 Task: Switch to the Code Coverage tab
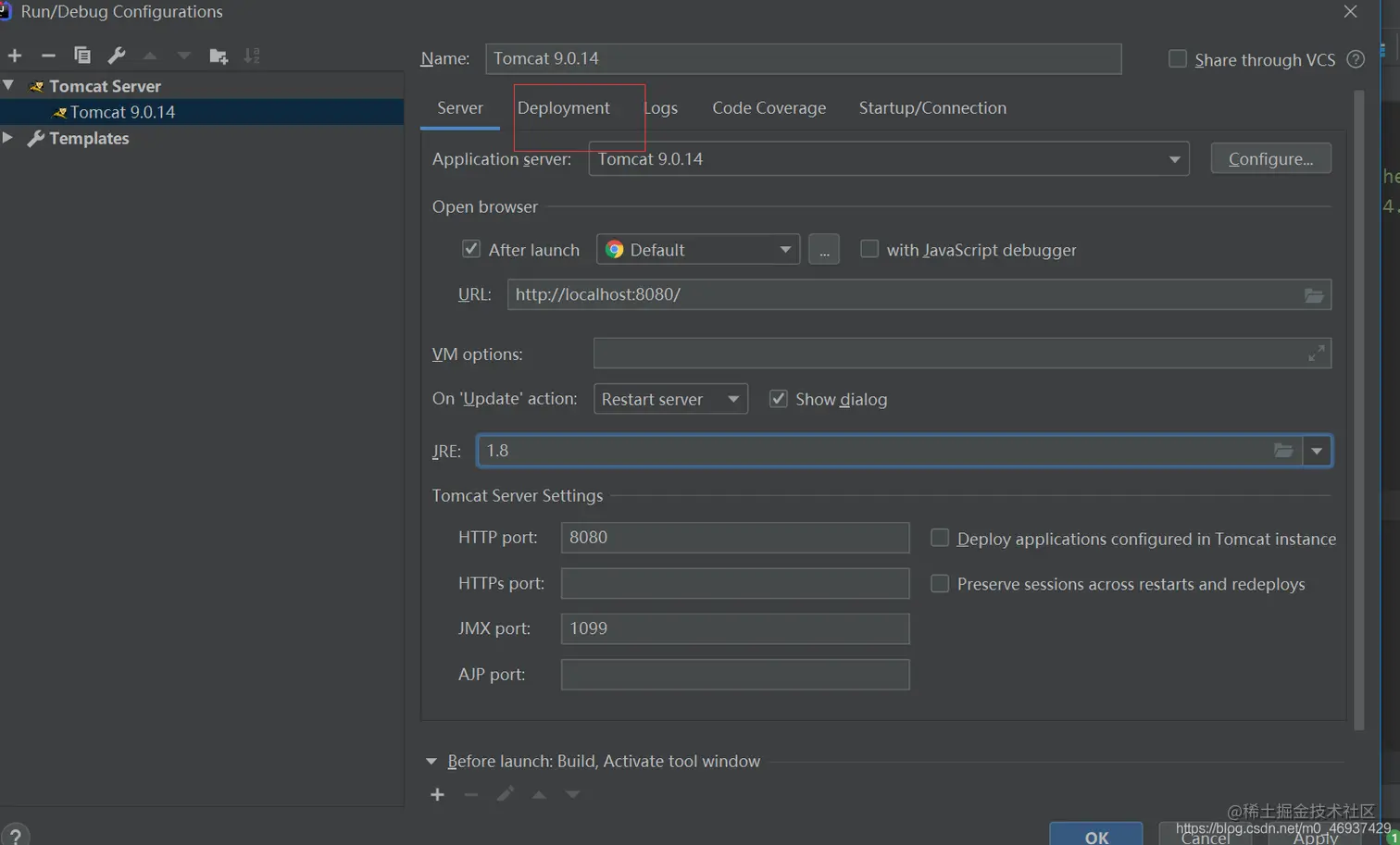tap(769, 107)
